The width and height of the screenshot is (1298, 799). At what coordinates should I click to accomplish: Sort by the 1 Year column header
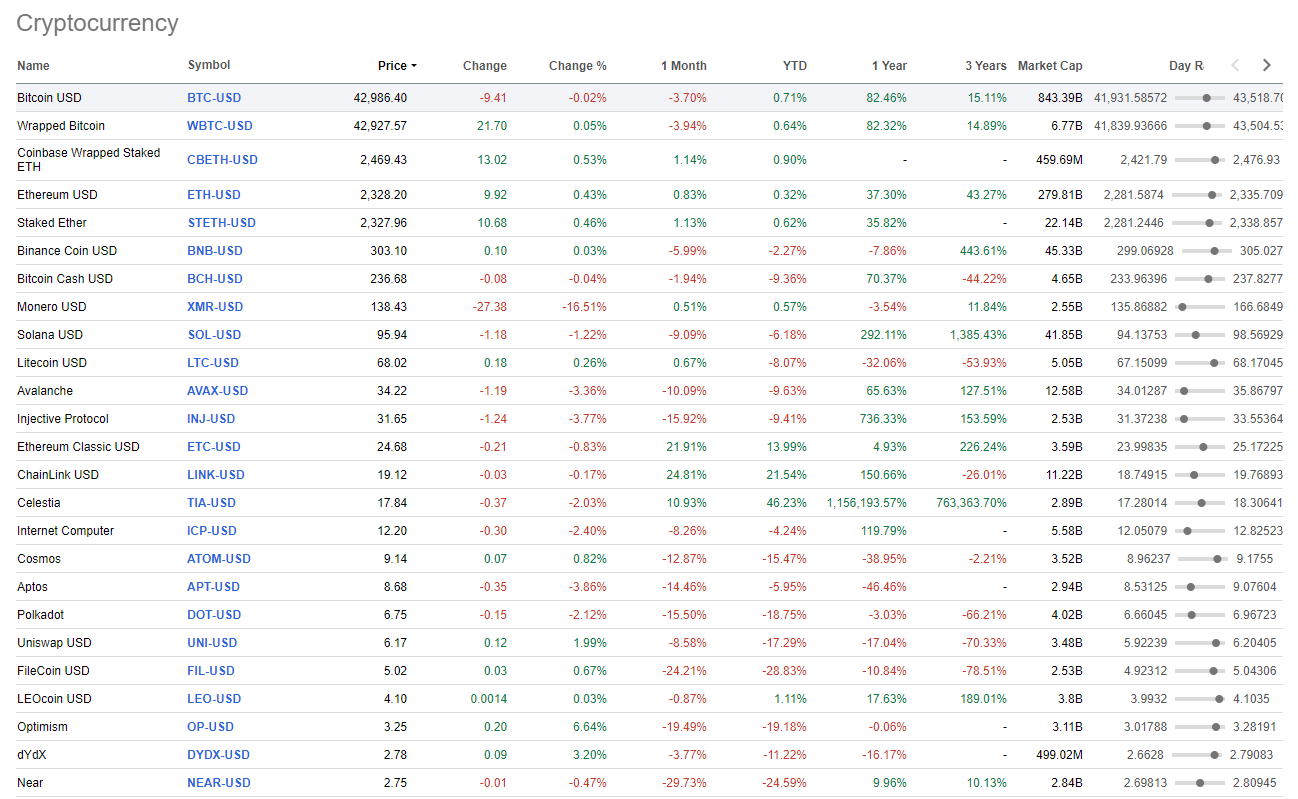[x=889, y=66]
